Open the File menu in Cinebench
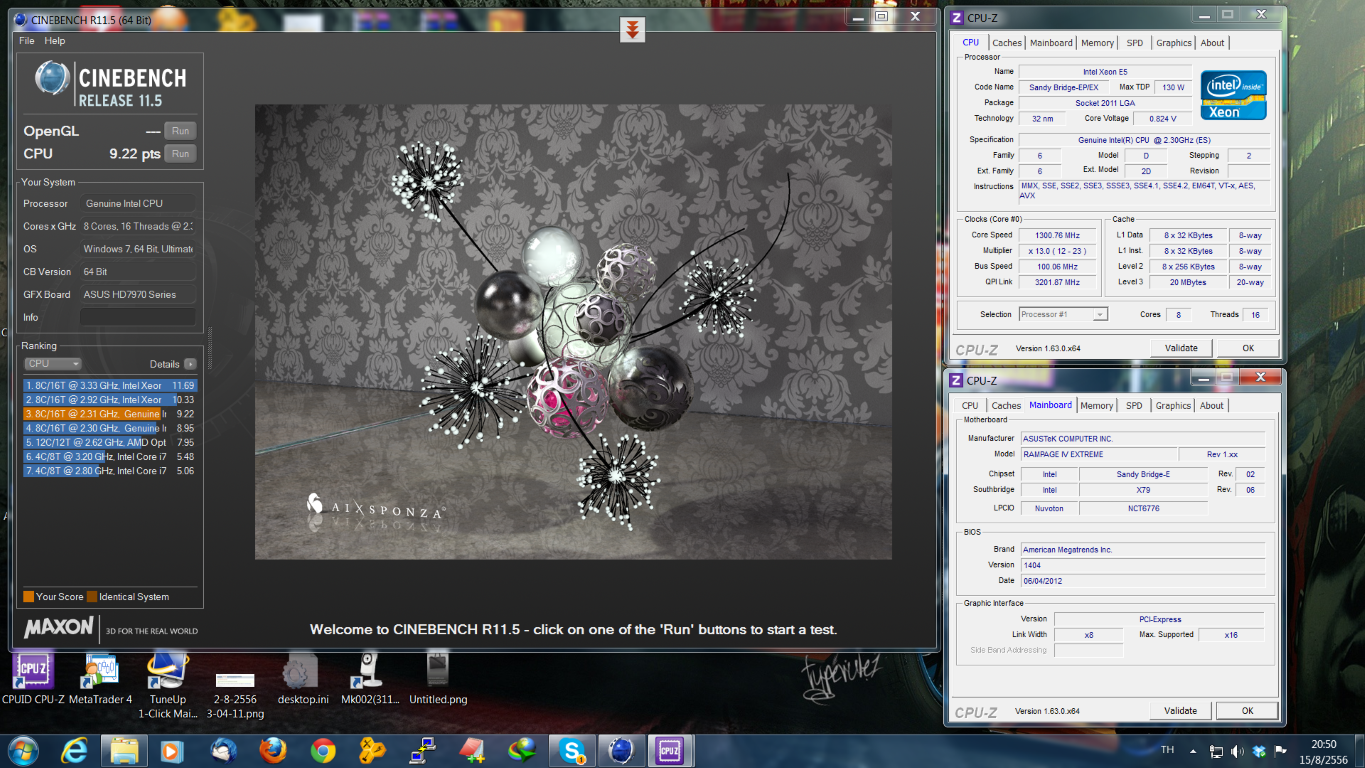Screen dimensions: 1365x768 click(27, 41)
